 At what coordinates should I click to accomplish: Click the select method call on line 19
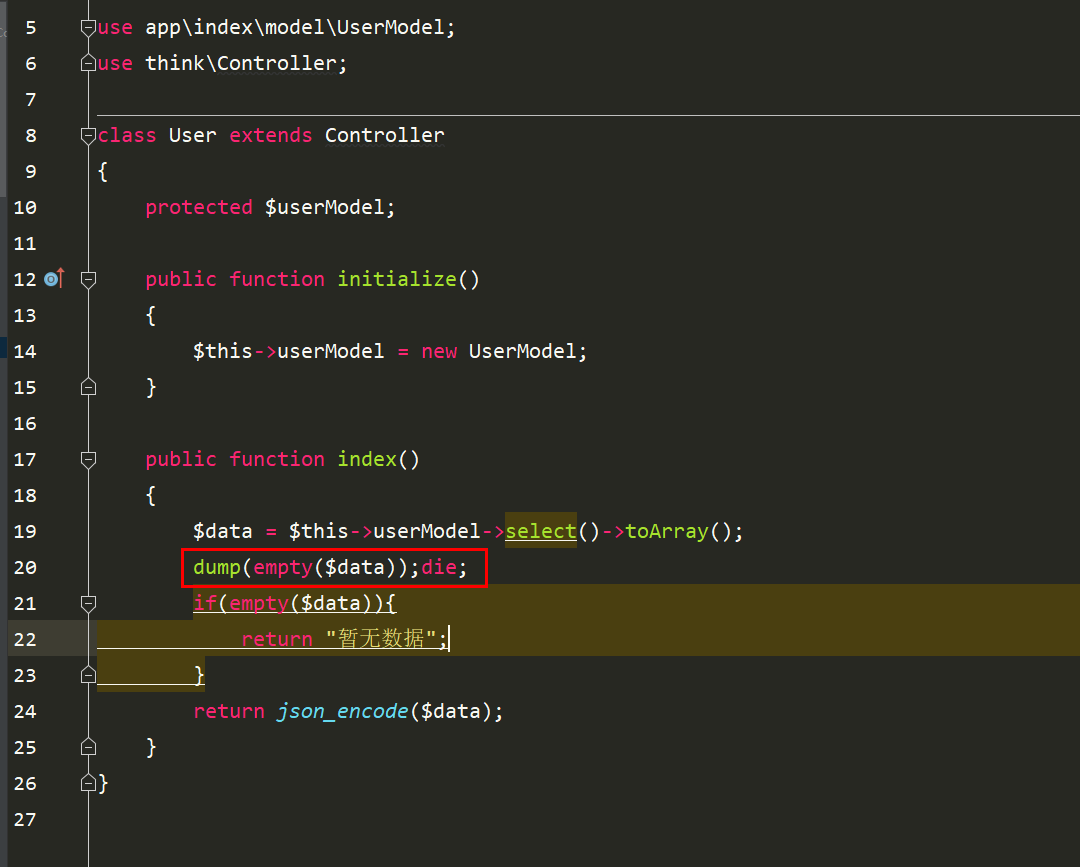541,531
